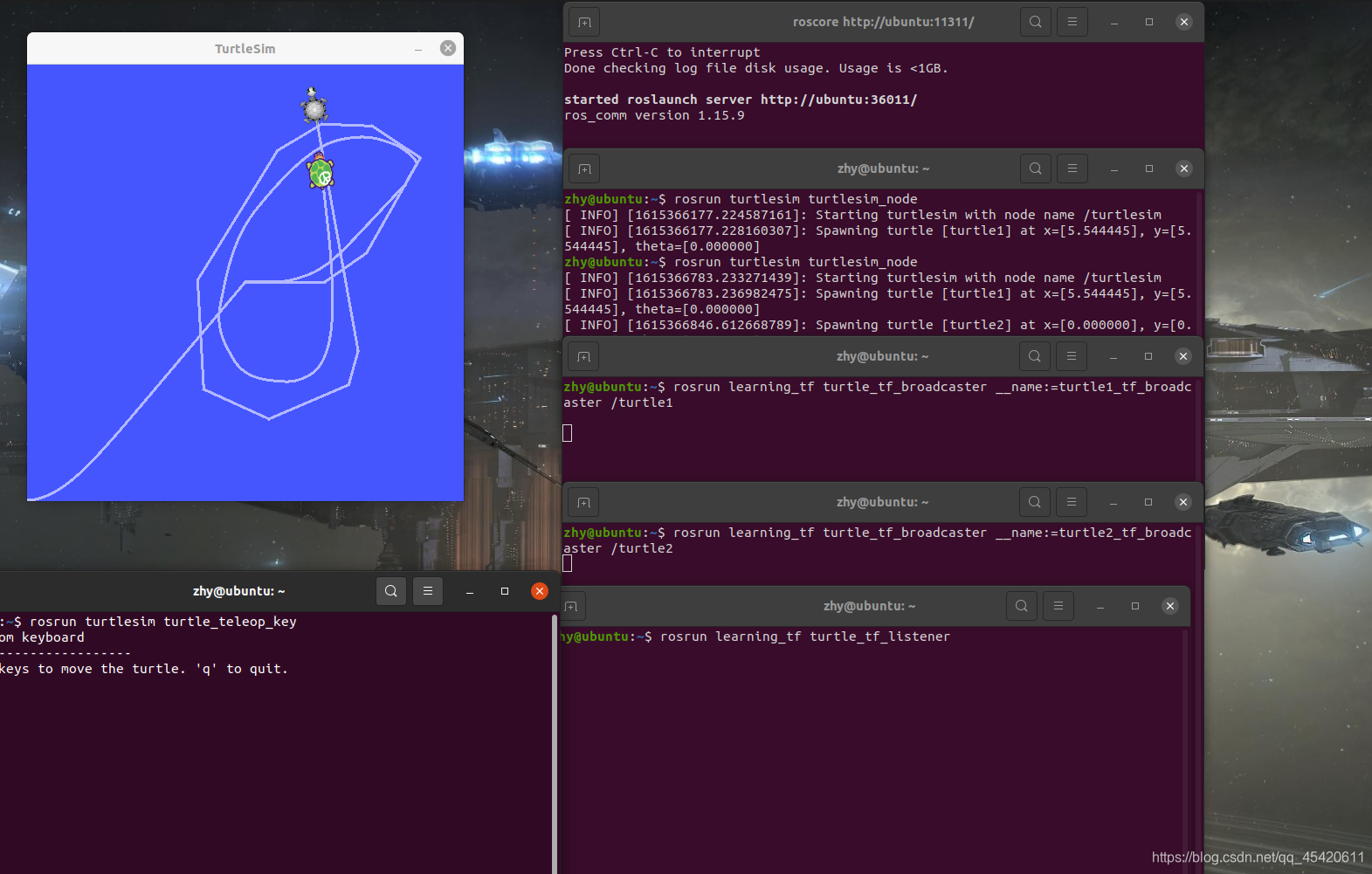Image resolution: width=1372 pixels, height=874 pixels.
Task: Click 'rosrun learning_tf turtle_tf_listener' command
Action: click(805, 637)
